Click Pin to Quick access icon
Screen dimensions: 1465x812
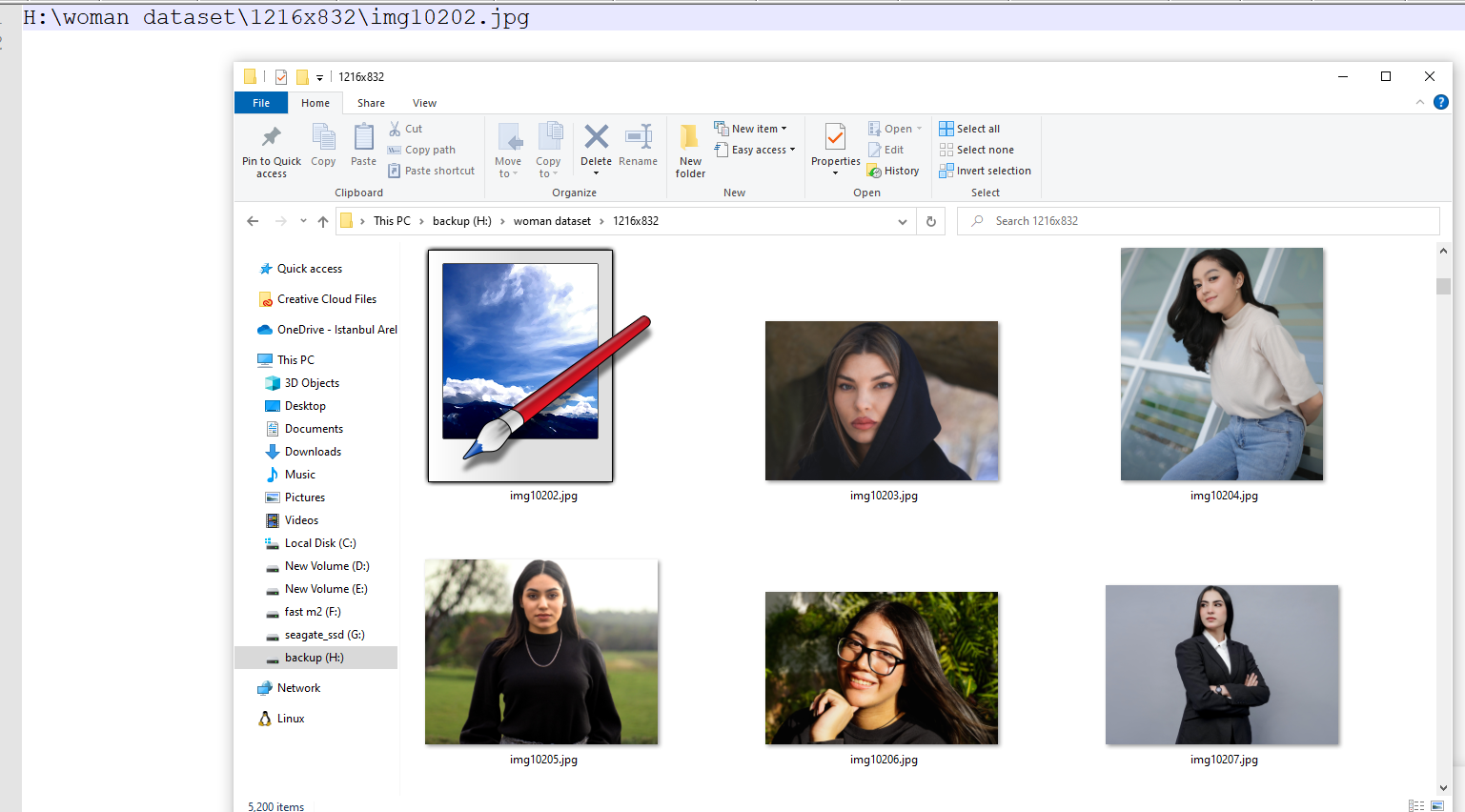(272, 138)
